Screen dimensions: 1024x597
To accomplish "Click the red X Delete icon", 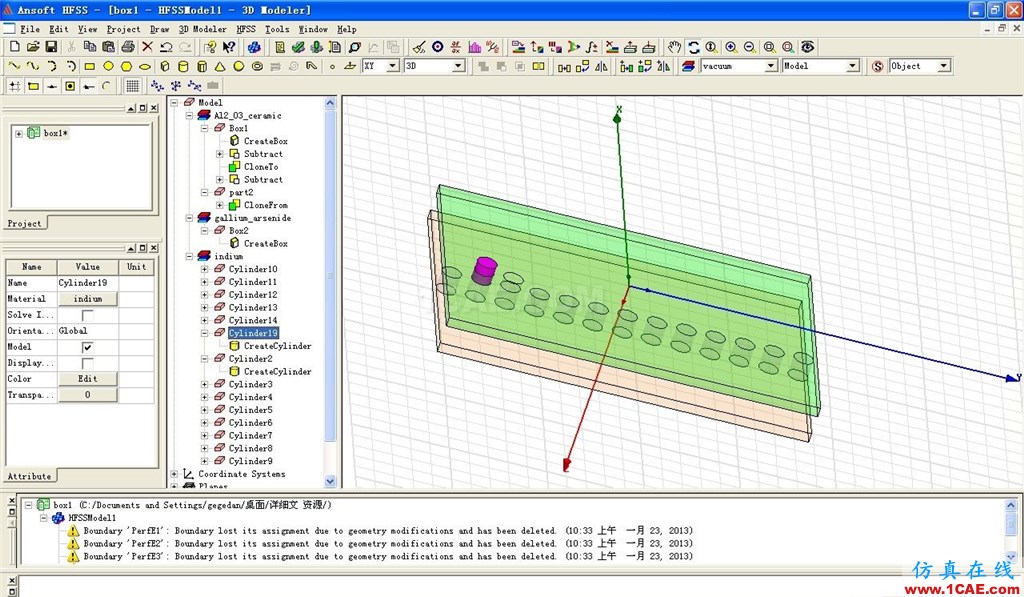I will point(148,47).
